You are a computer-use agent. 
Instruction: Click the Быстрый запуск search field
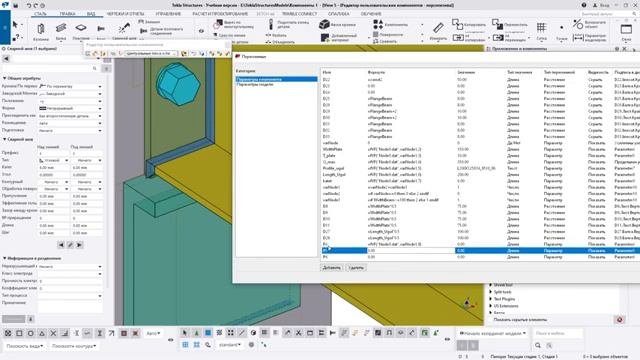606,14
